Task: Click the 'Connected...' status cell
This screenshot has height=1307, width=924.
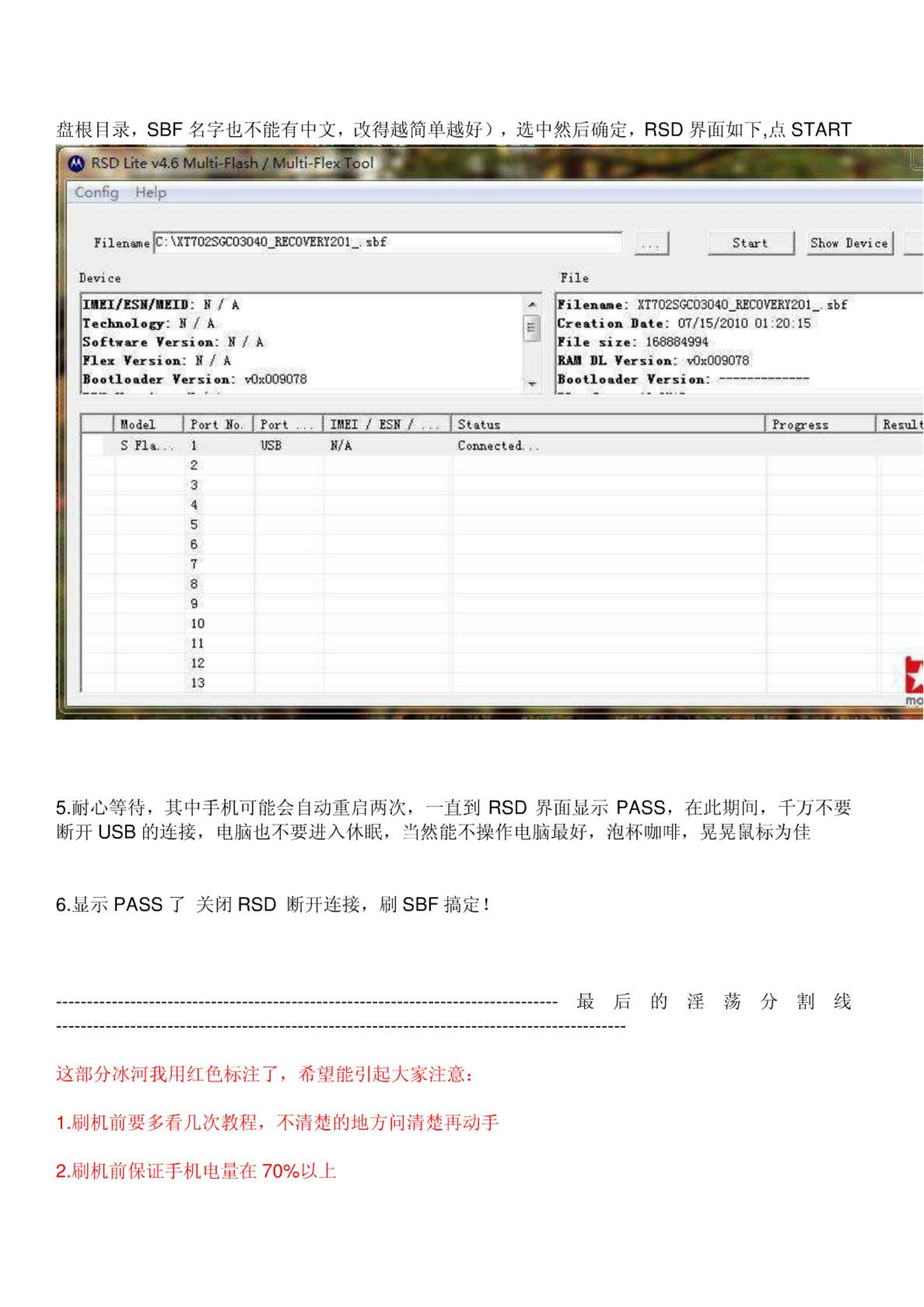Action: click(x=498, y=446)
